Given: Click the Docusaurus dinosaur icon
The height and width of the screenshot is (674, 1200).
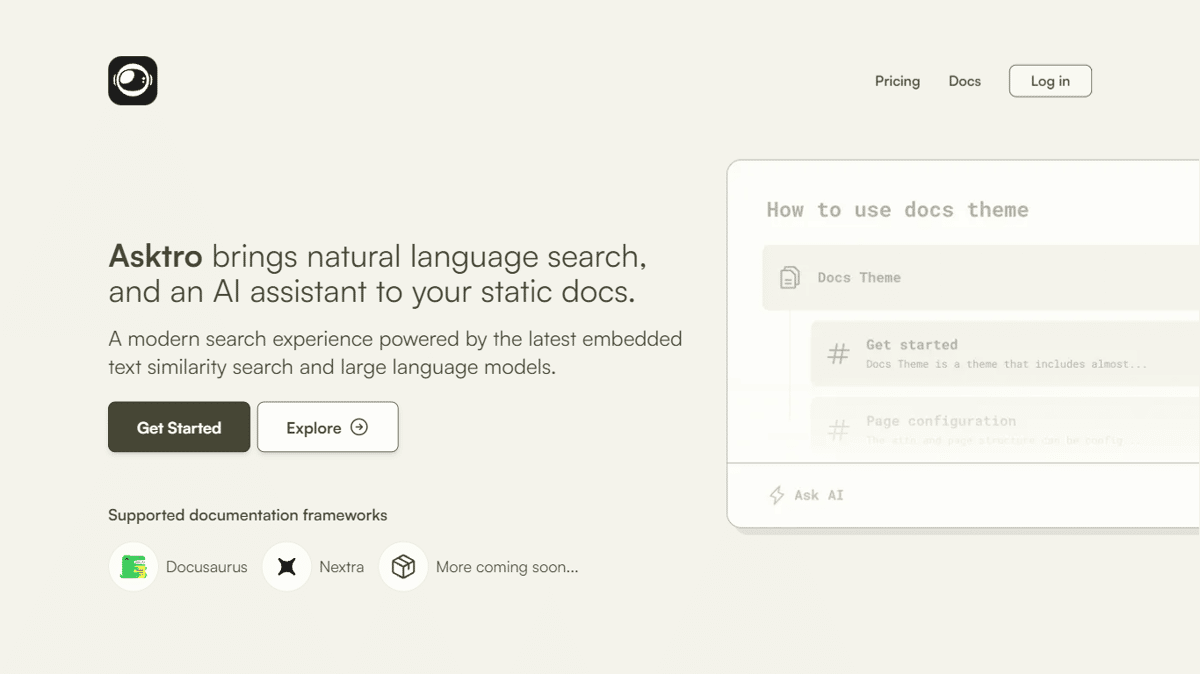Looking at the screenshot, I should click(x=133, y=567).
